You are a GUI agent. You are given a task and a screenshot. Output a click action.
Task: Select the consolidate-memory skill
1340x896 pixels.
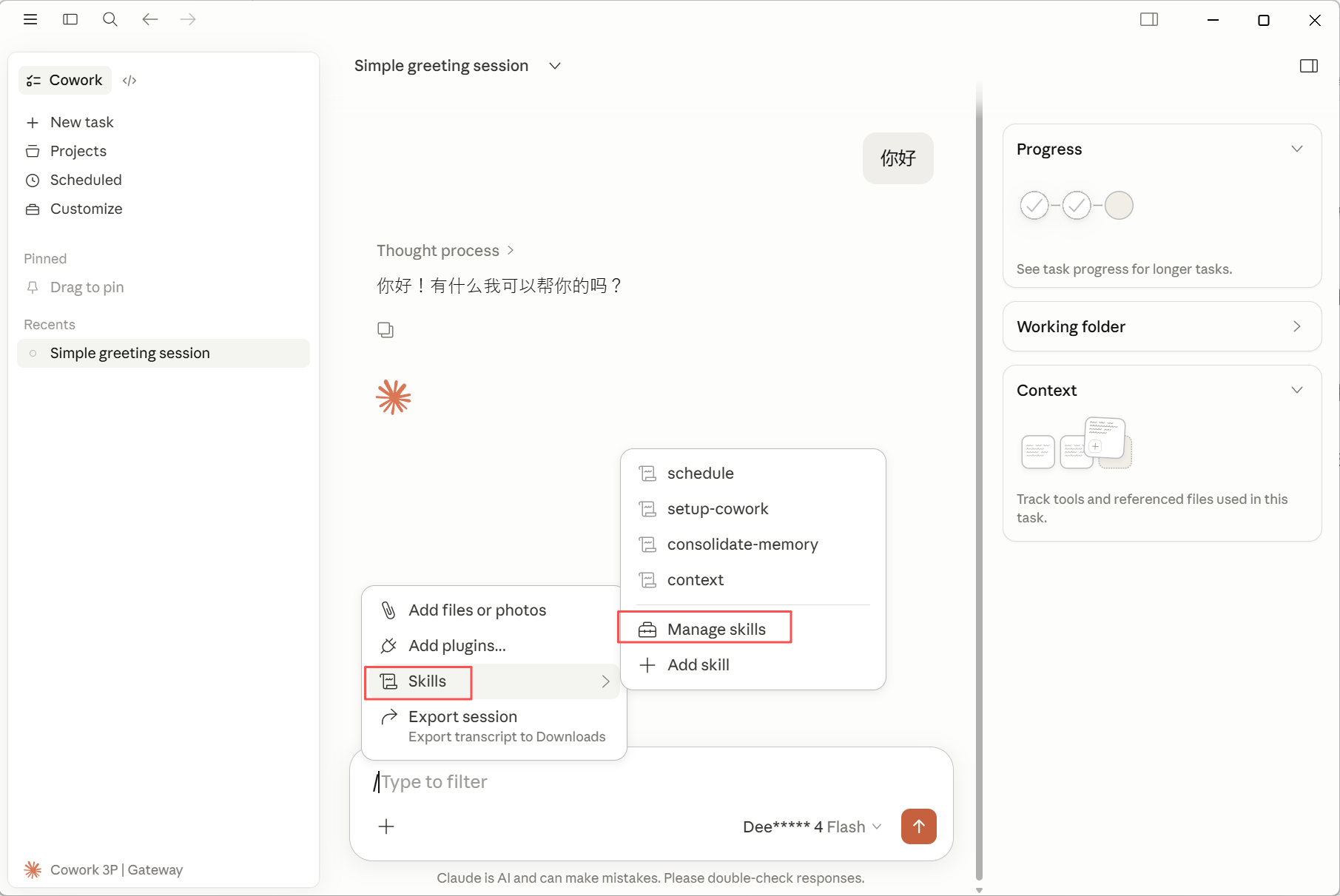click(x=753, y=545)
